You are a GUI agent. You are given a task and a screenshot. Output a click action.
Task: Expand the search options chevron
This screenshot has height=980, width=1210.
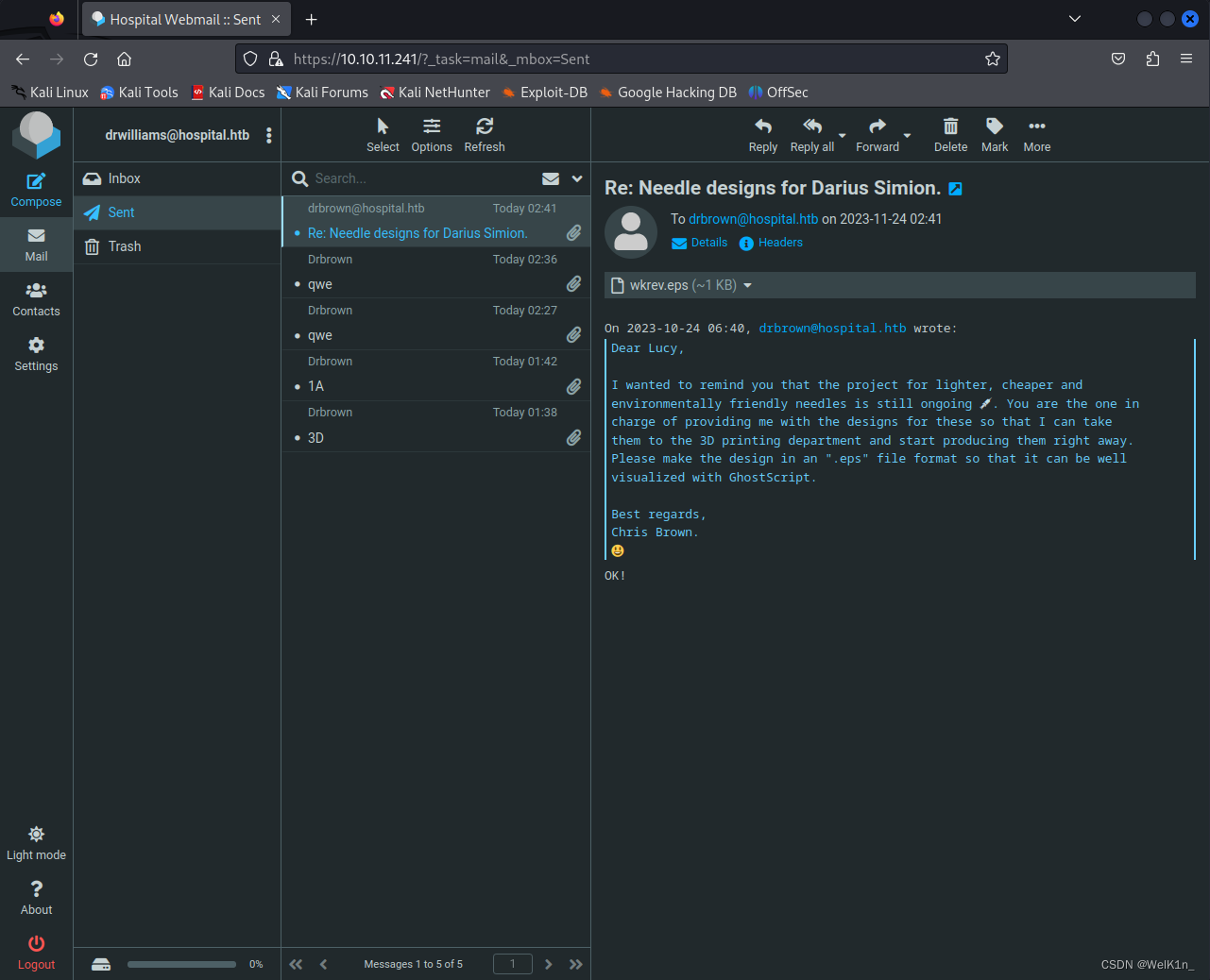pyautogui.click(x=577, y=178)
